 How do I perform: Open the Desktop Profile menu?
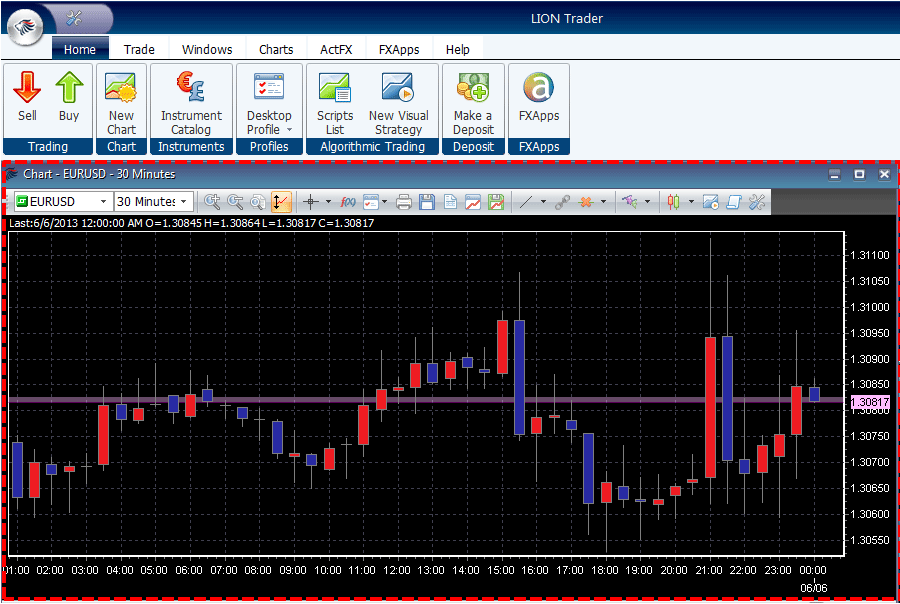[269, 103]
